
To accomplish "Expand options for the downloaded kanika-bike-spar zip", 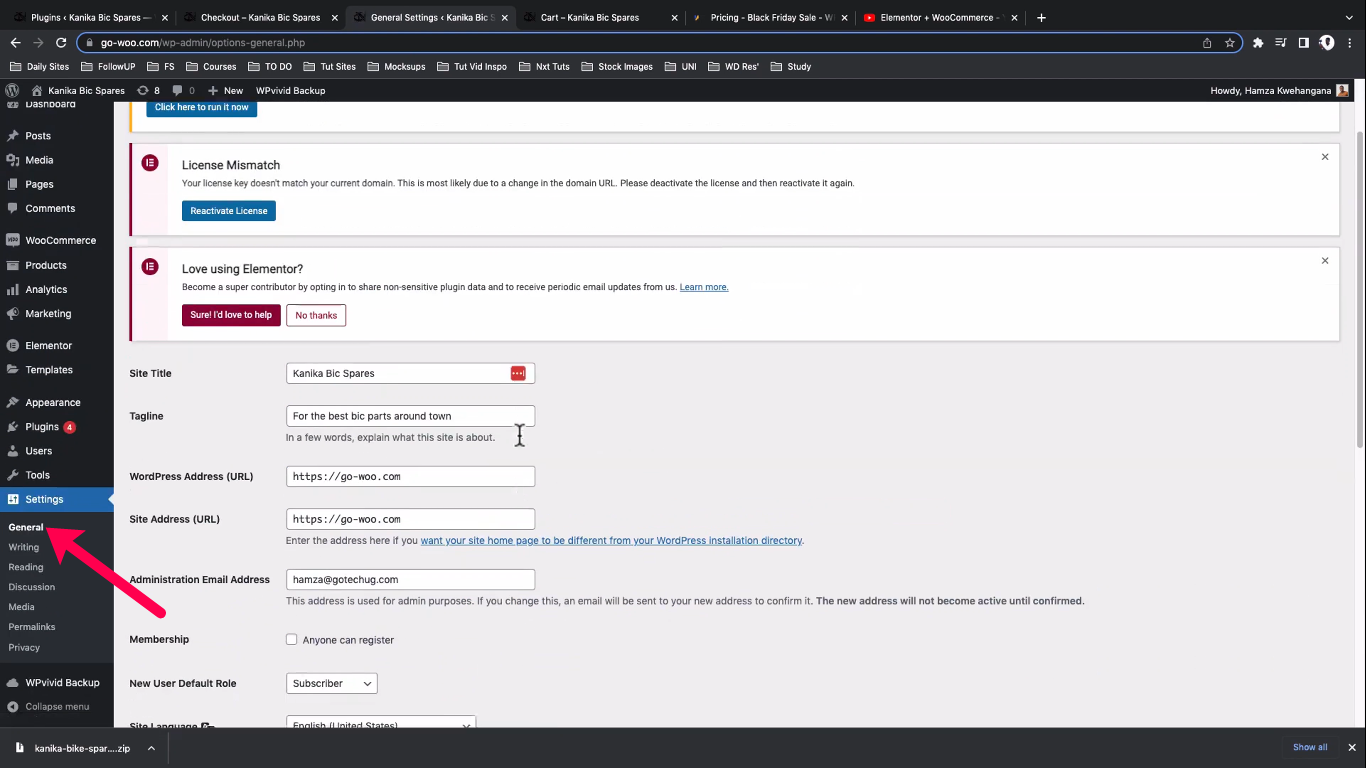I will coord(151,747).
